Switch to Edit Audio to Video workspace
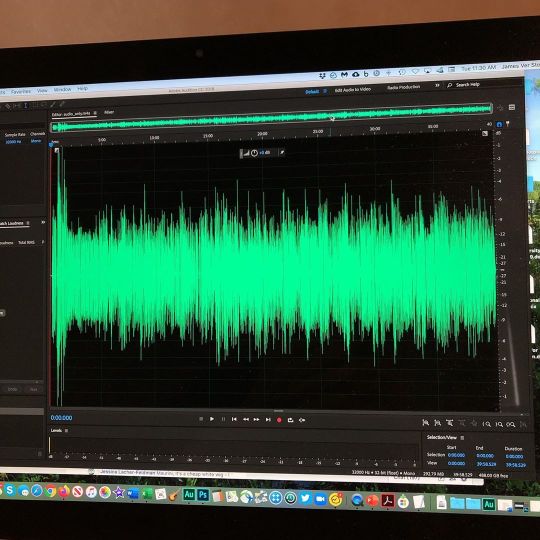The height and width of the screenshot is (540, 540). (353, 90)
